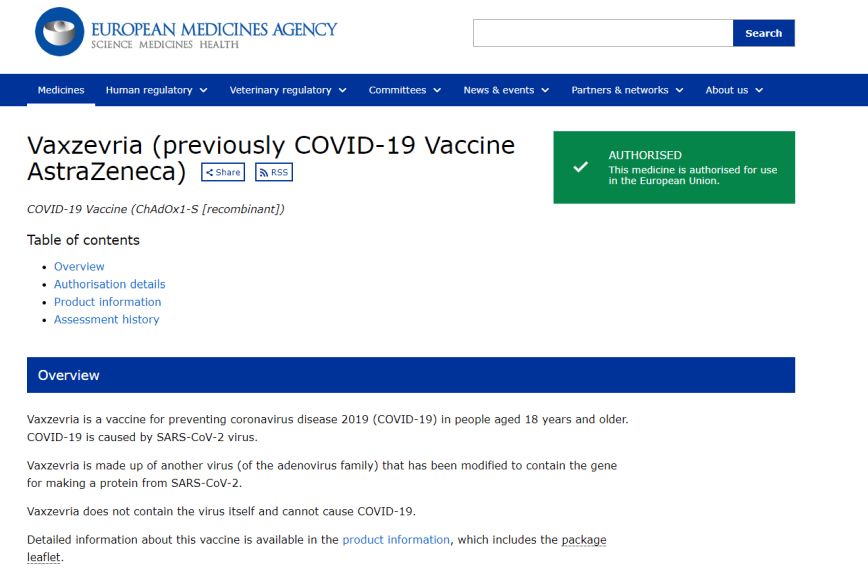The width and height of the screenshot is (868, 576).
Task: Open the Veterinary regulatory dropdown menu
Action: tap(288, 90)
